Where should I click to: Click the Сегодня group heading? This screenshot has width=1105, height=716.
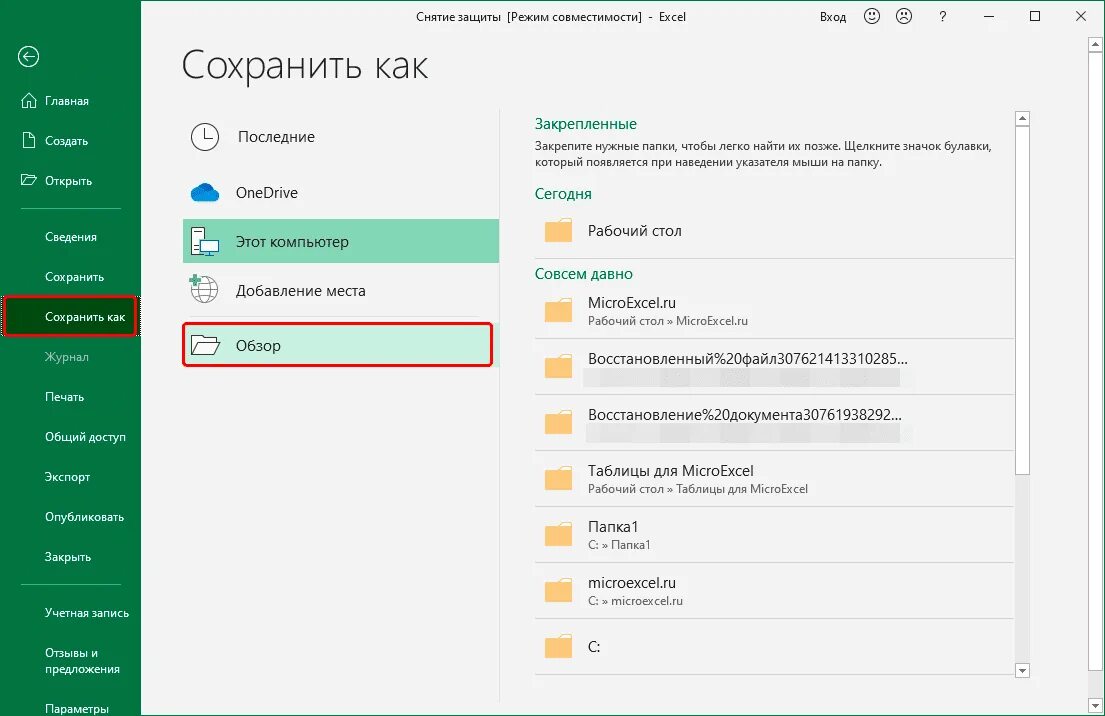pos(563,194)
